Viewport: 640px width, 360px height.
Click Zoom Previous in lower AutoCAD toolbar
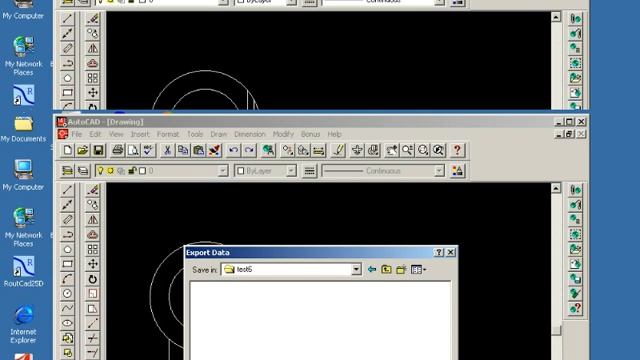point(438,150)
